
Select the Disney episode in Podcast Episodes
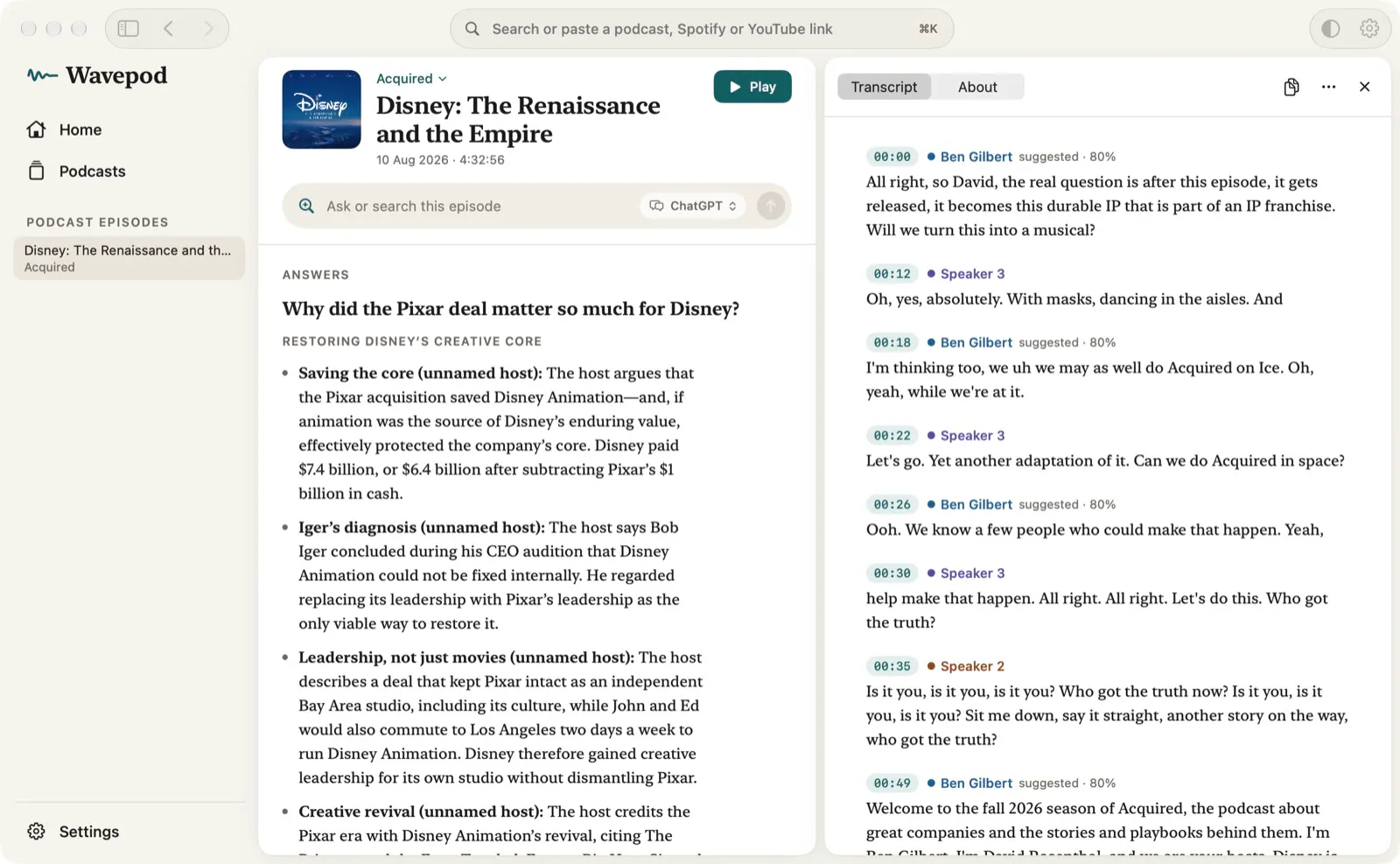(x=129, y=258)
